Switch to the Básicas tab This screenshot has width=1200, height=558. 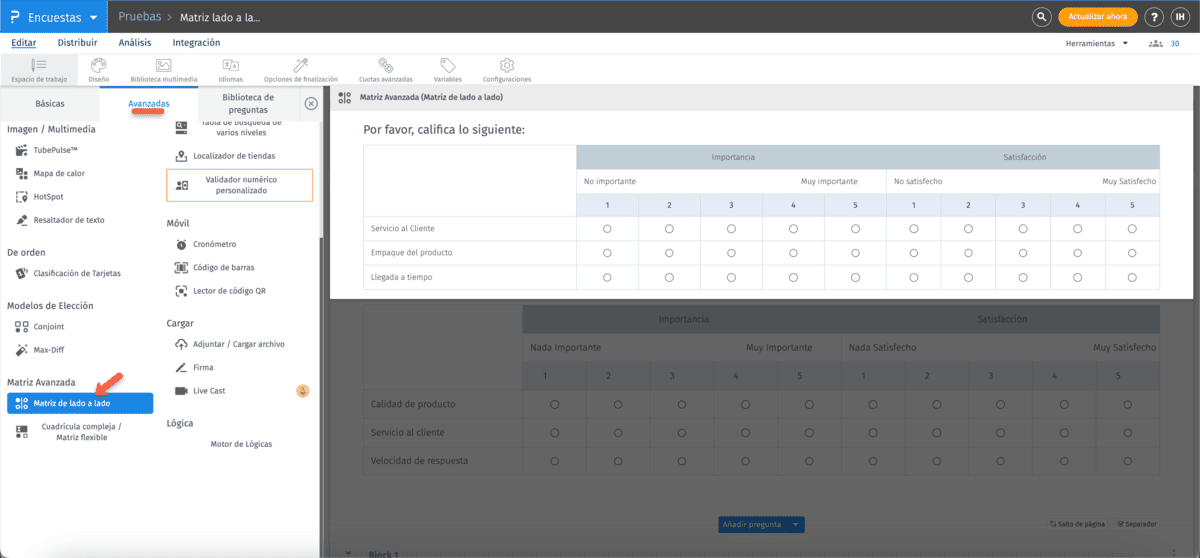pyautogui.click(x=50, y=103)
